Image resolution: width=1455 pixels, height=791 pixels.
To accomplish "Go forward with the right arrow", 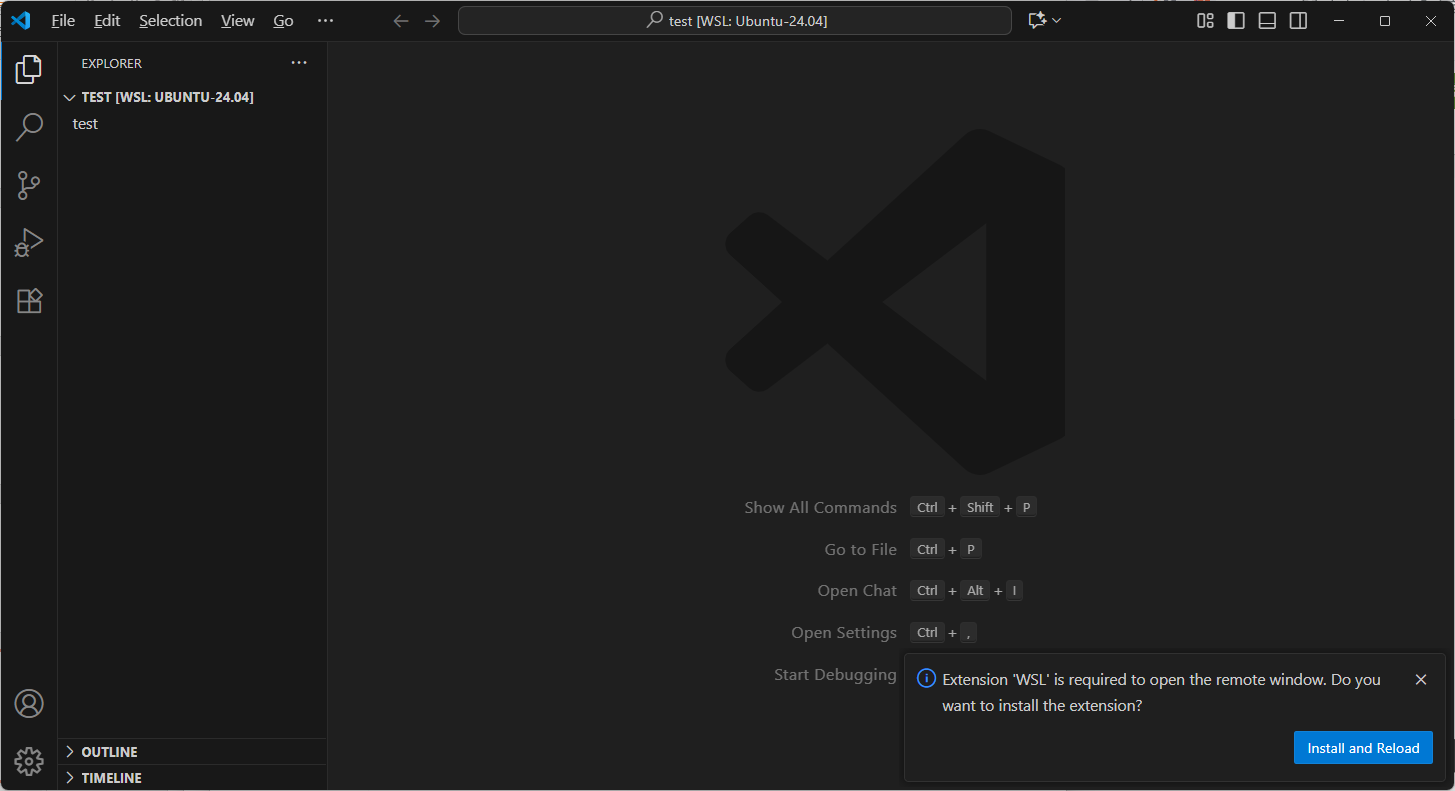I will [432, 21].
